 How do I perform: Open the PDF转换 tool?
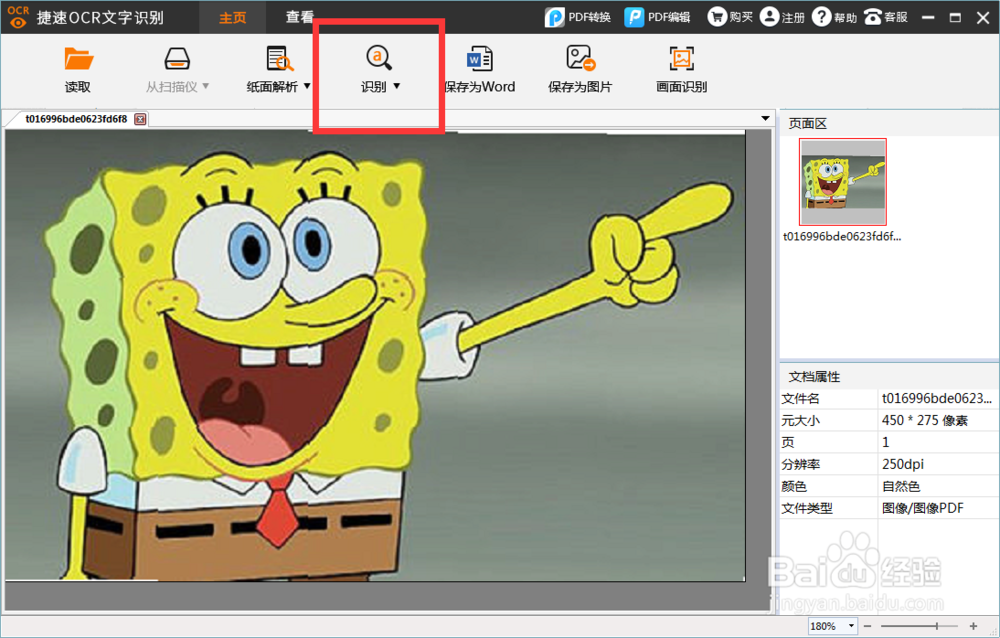coord(578,17)
